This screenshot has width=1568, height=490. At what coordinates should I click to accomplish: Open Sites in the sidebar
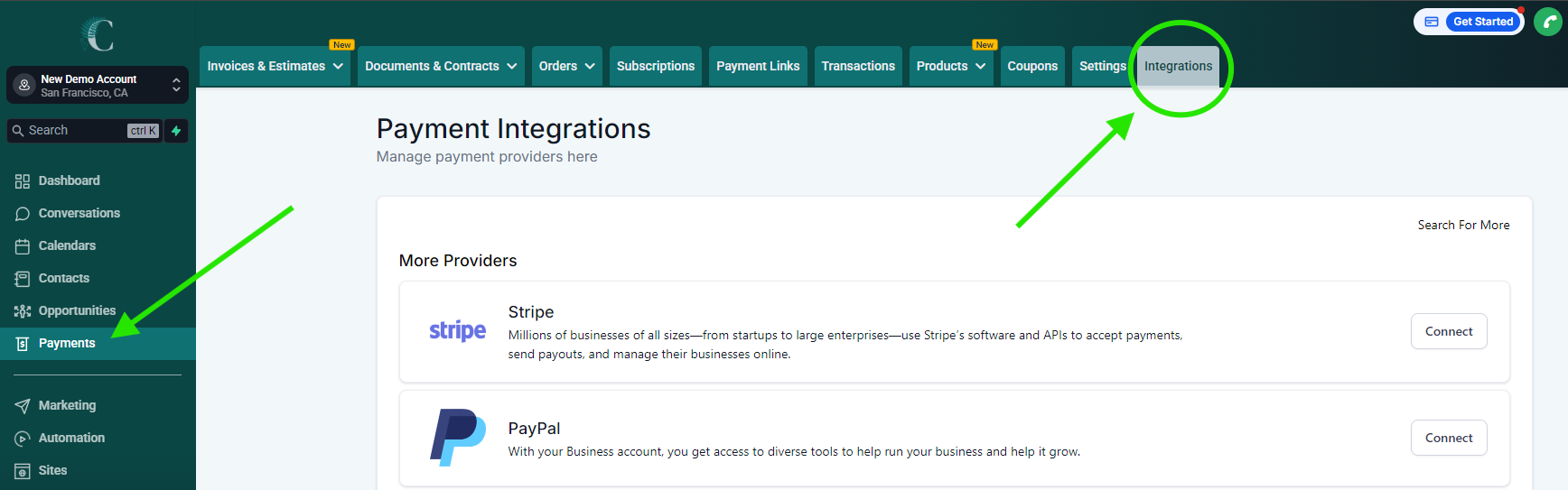click(98, 470)
